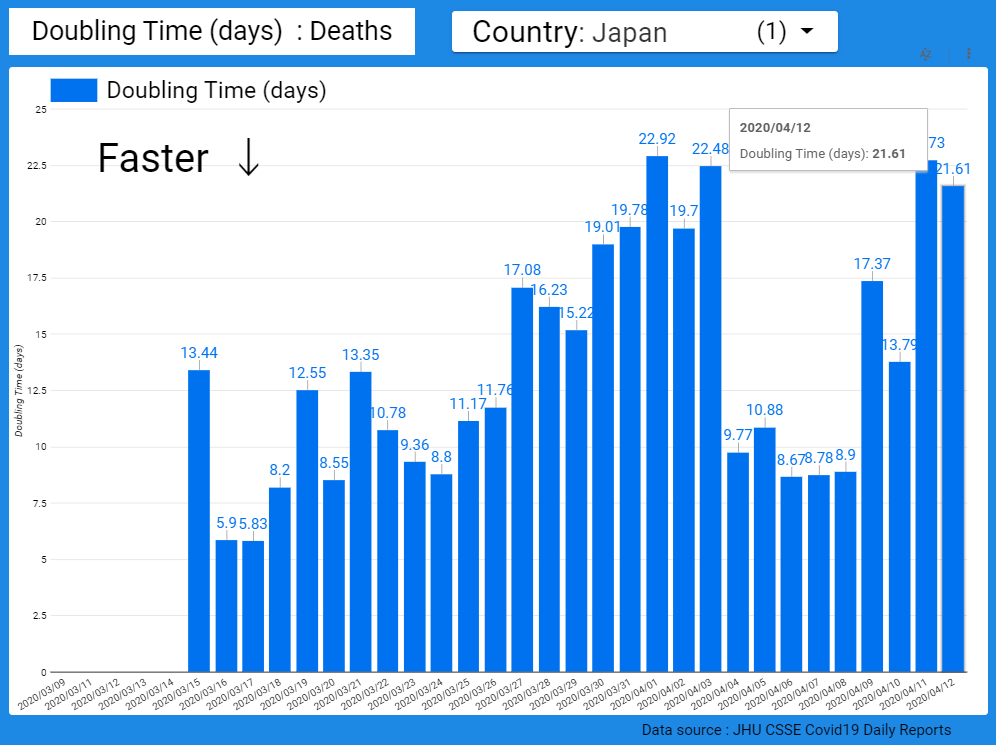Select the 2020/03/15 bar labeled 13.44
Screen dimensions: 996x745
point(199,520)
